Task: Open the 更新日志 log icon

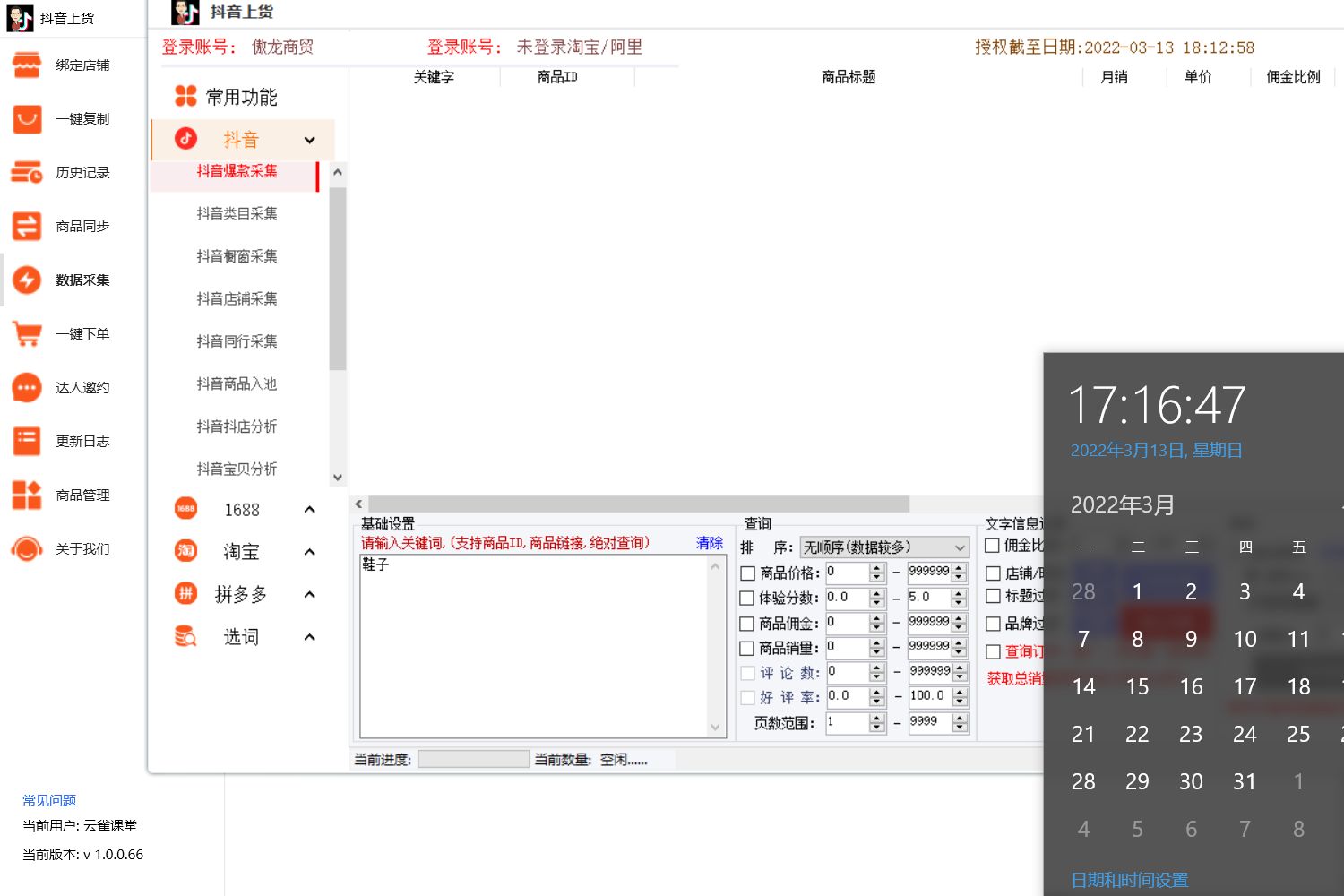Action: (x=27, y=442)
